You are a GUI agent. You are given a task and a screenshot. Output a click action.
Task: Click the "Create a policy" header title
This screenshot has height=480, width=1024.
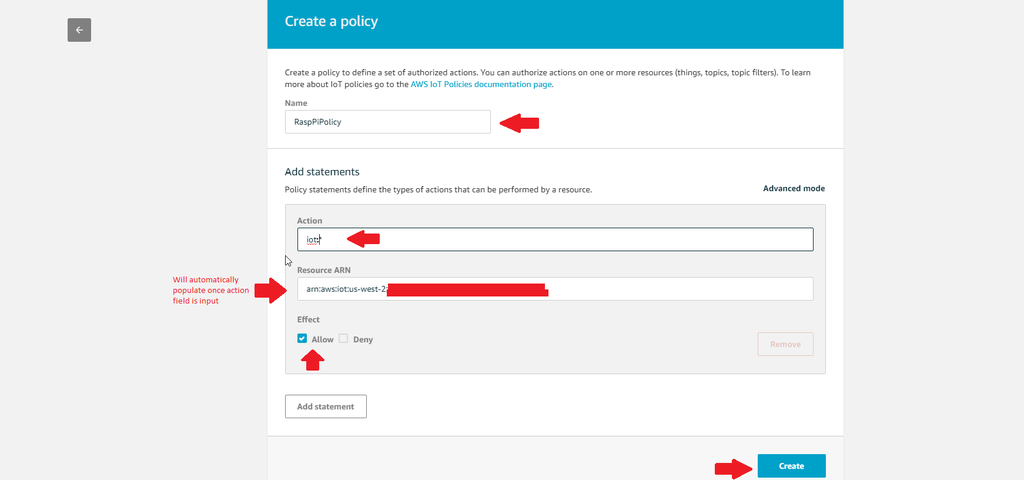click(331, 21)
